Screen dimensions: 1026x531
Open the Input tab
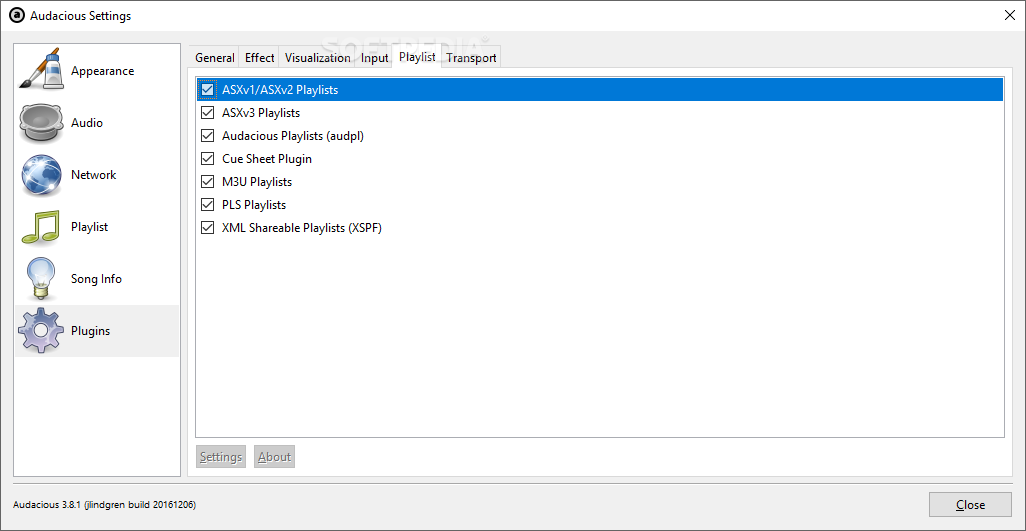point(374,58)
